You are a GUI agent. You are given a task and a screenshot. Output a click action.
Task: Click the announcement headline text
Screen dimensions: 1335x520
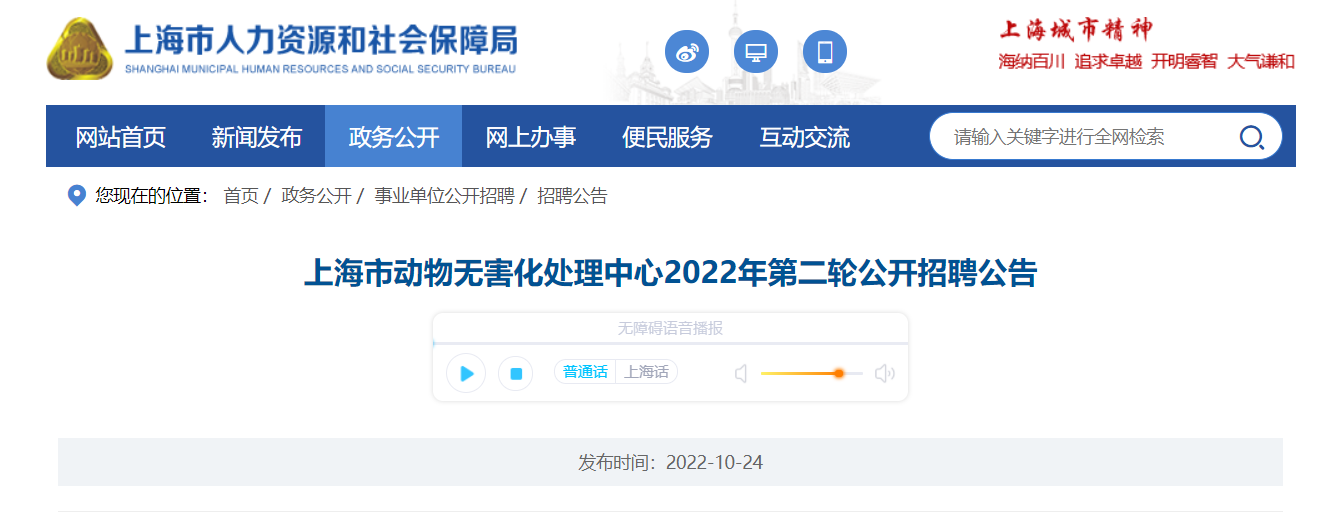tap(670, 273)
